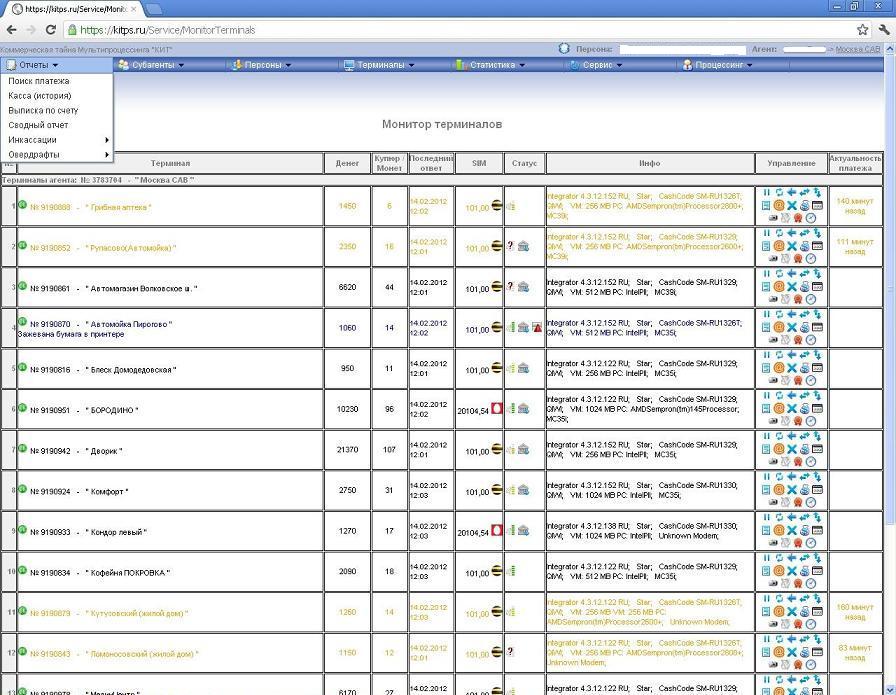
Task: Switch to the kitps.ru browser tab
Action: [x=73, y=9]
